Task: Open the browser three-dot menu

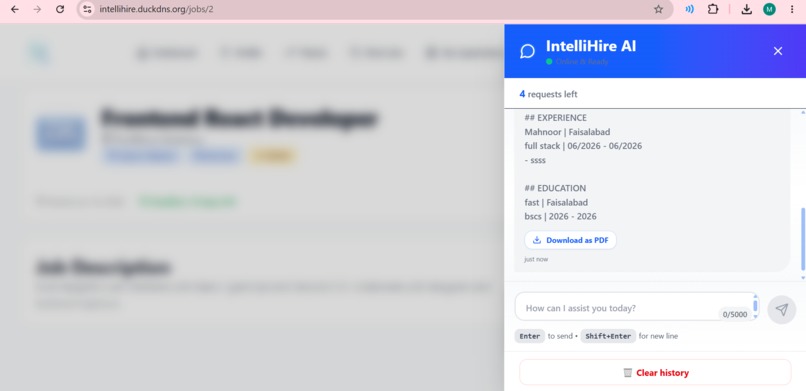Action: pos(792,9)
